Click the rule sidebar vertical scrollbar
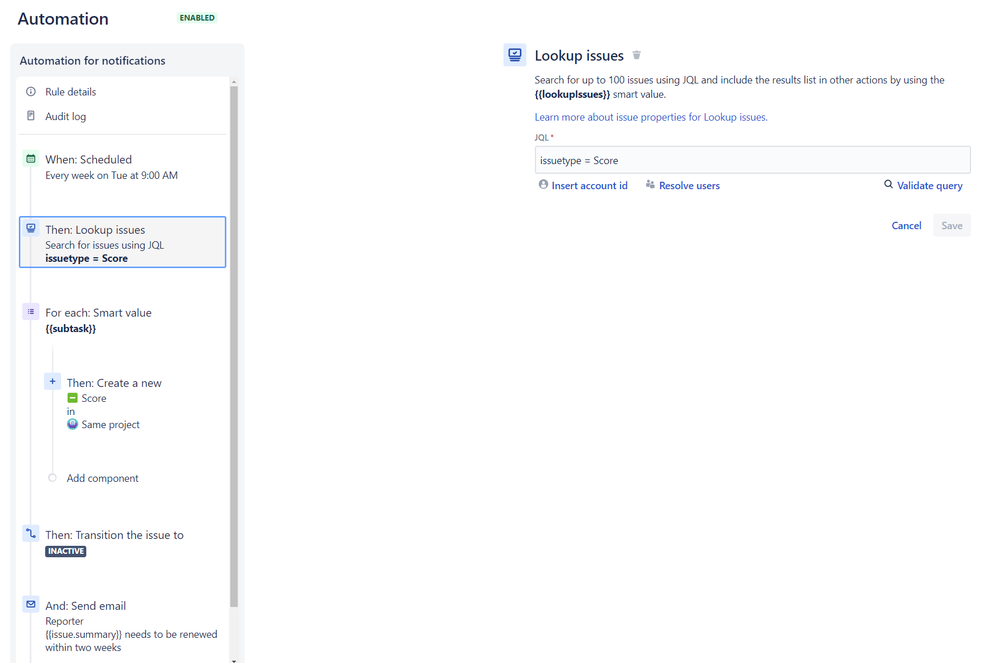 234,346
